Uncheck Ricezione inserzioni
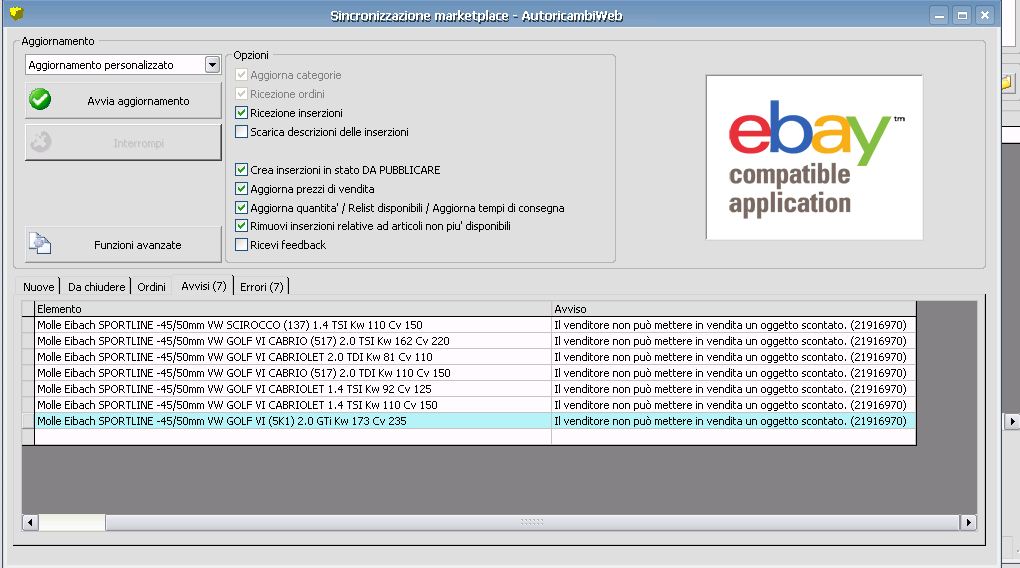The image size is (1020, 568). coord(241,113)
